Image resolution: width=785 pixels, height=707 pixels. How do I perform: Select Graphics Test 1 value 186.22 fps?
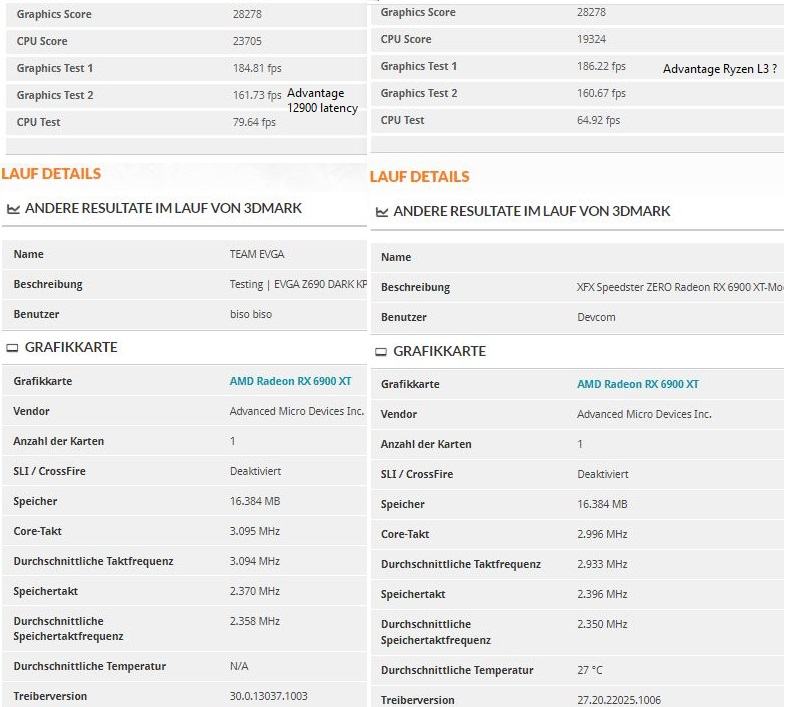pyautogui.click(x=601, y=66)
